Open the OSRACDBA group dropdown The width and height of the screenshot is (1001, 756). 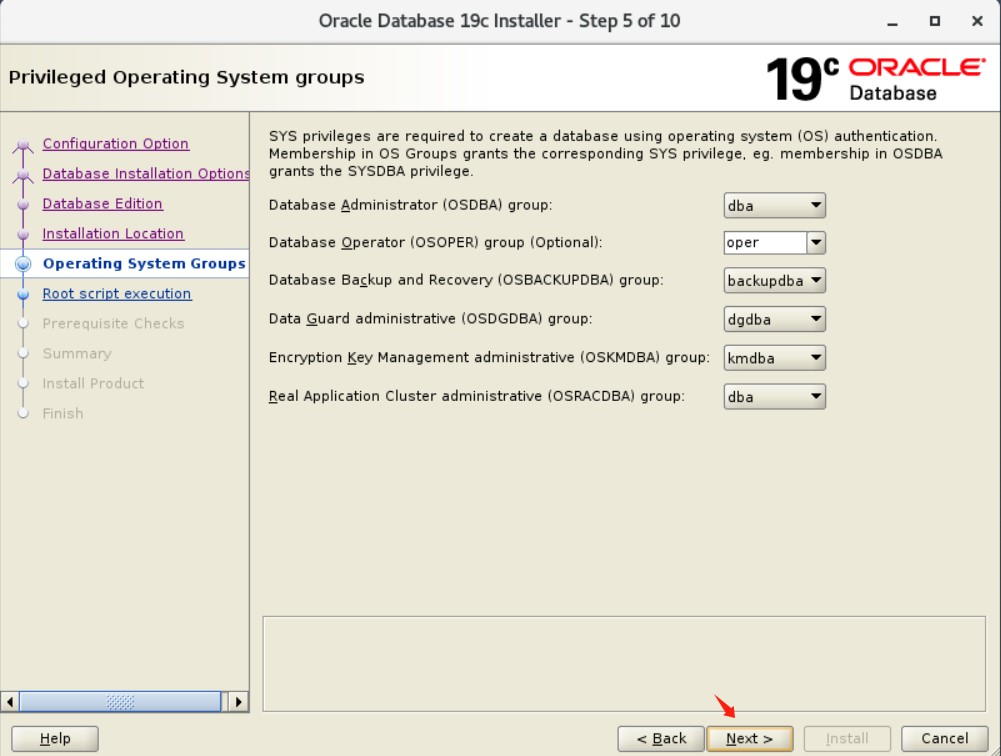click(774, 397)
